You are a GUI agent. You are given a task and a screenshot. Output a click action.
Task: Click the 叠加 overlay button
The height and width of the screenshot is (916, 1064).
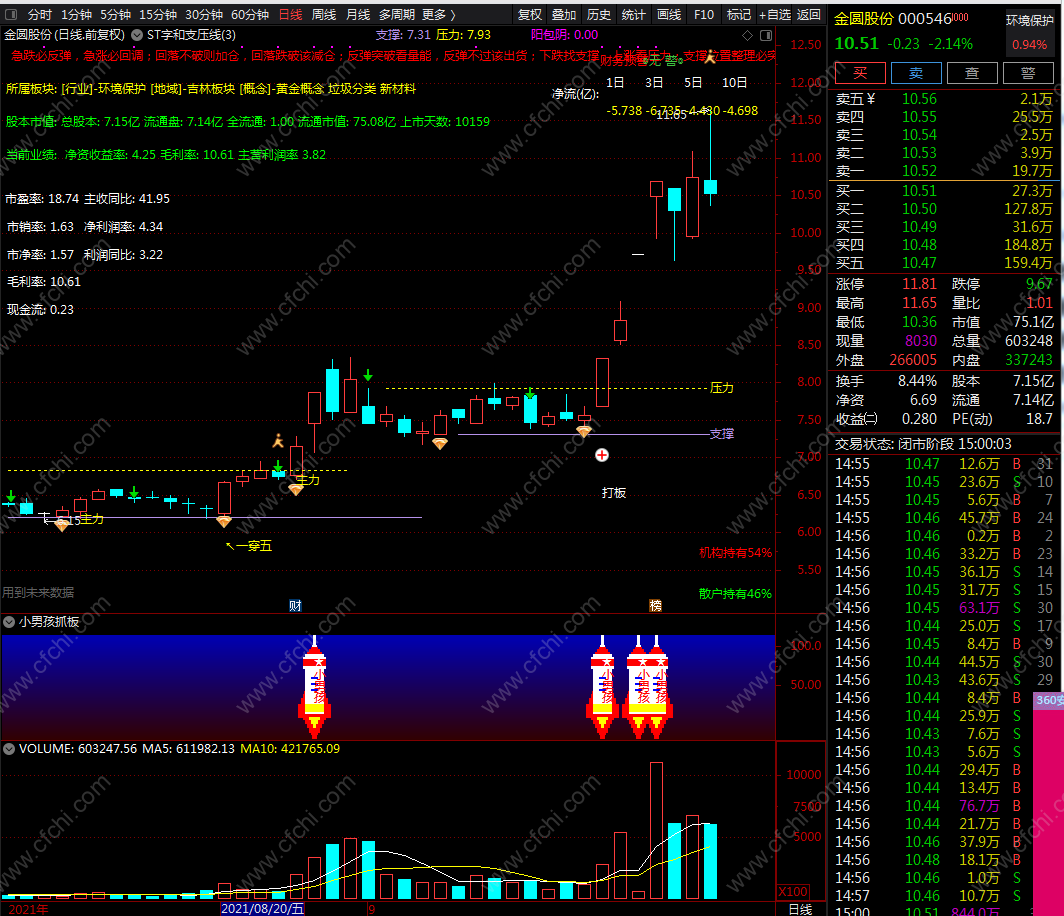pos(564,14)
